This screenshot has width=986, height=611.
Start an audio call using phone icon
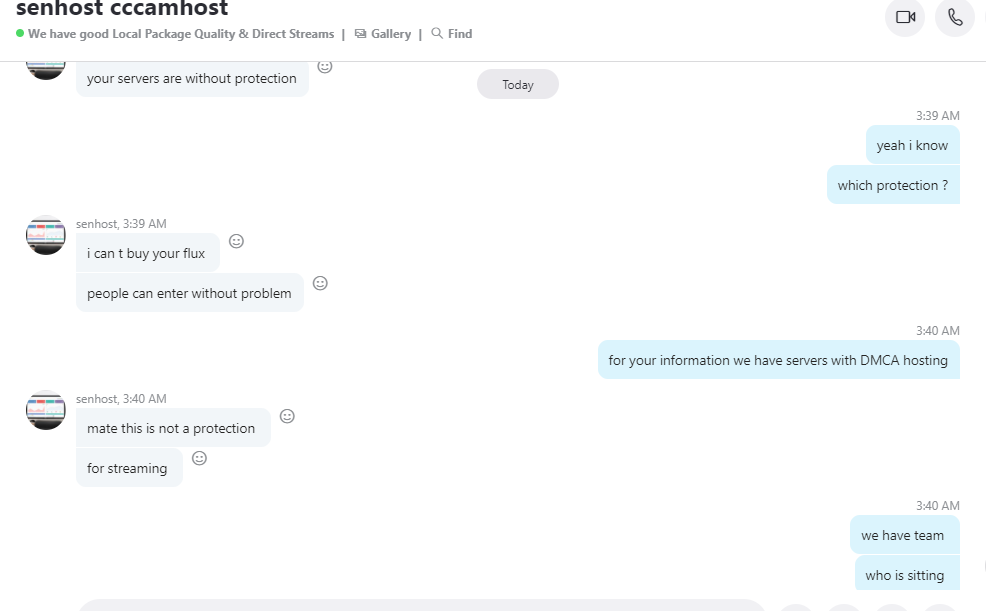pyautogui.click(x=955, y=17)
